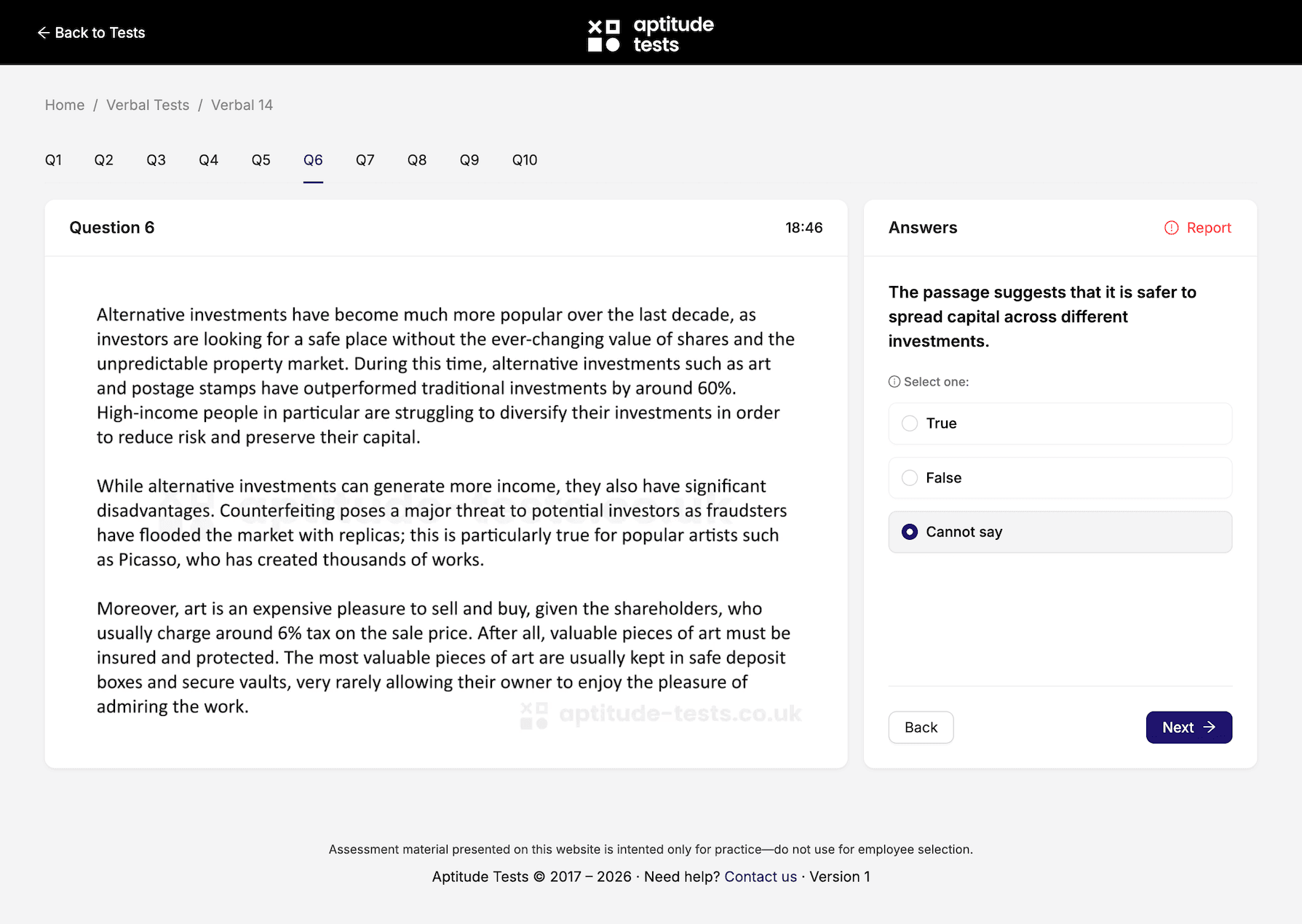Click the 18:46 timer value
The height and width of the screenshot is (924, 1302).
(803, 228)
